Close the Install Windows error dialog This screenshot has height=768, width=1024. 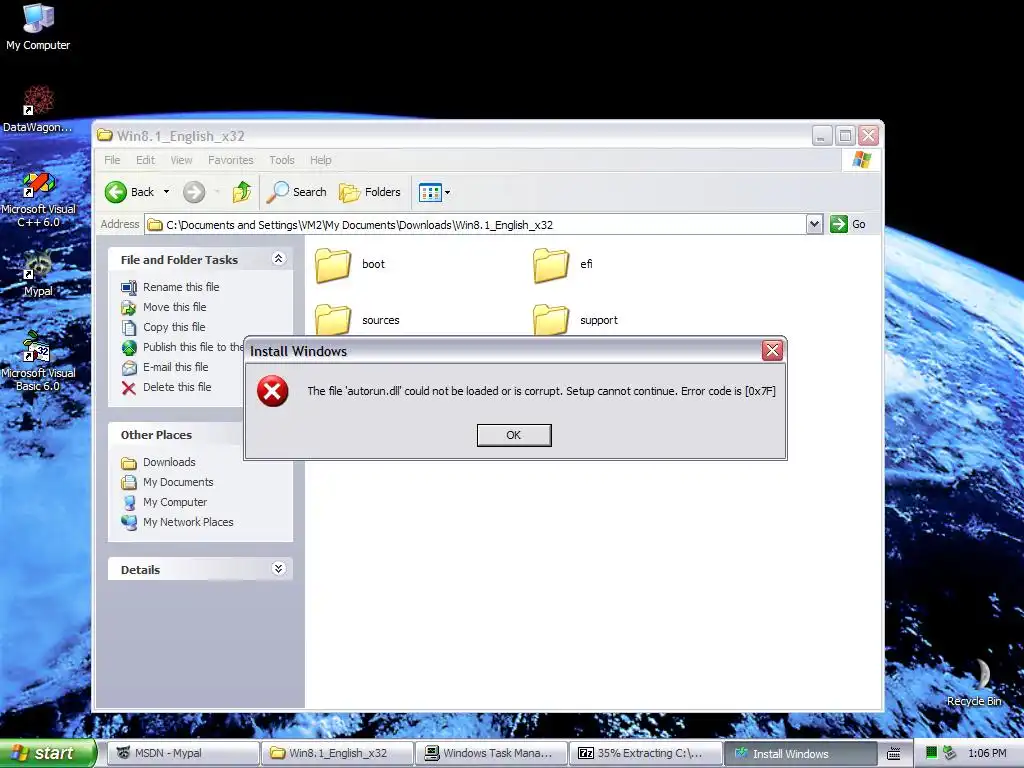[772, 351]
